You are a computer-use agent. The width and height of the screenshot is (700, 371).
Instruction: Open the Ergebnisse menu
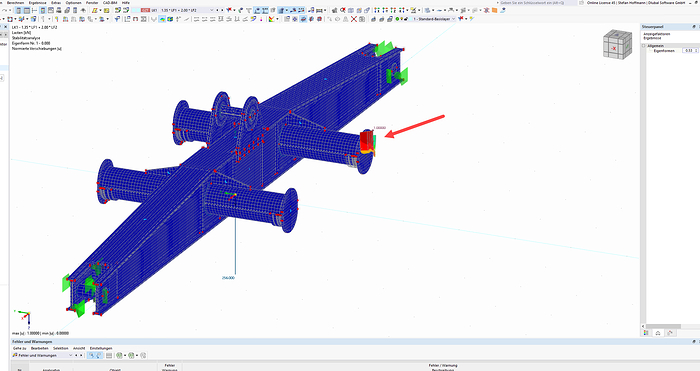[38, 3]
